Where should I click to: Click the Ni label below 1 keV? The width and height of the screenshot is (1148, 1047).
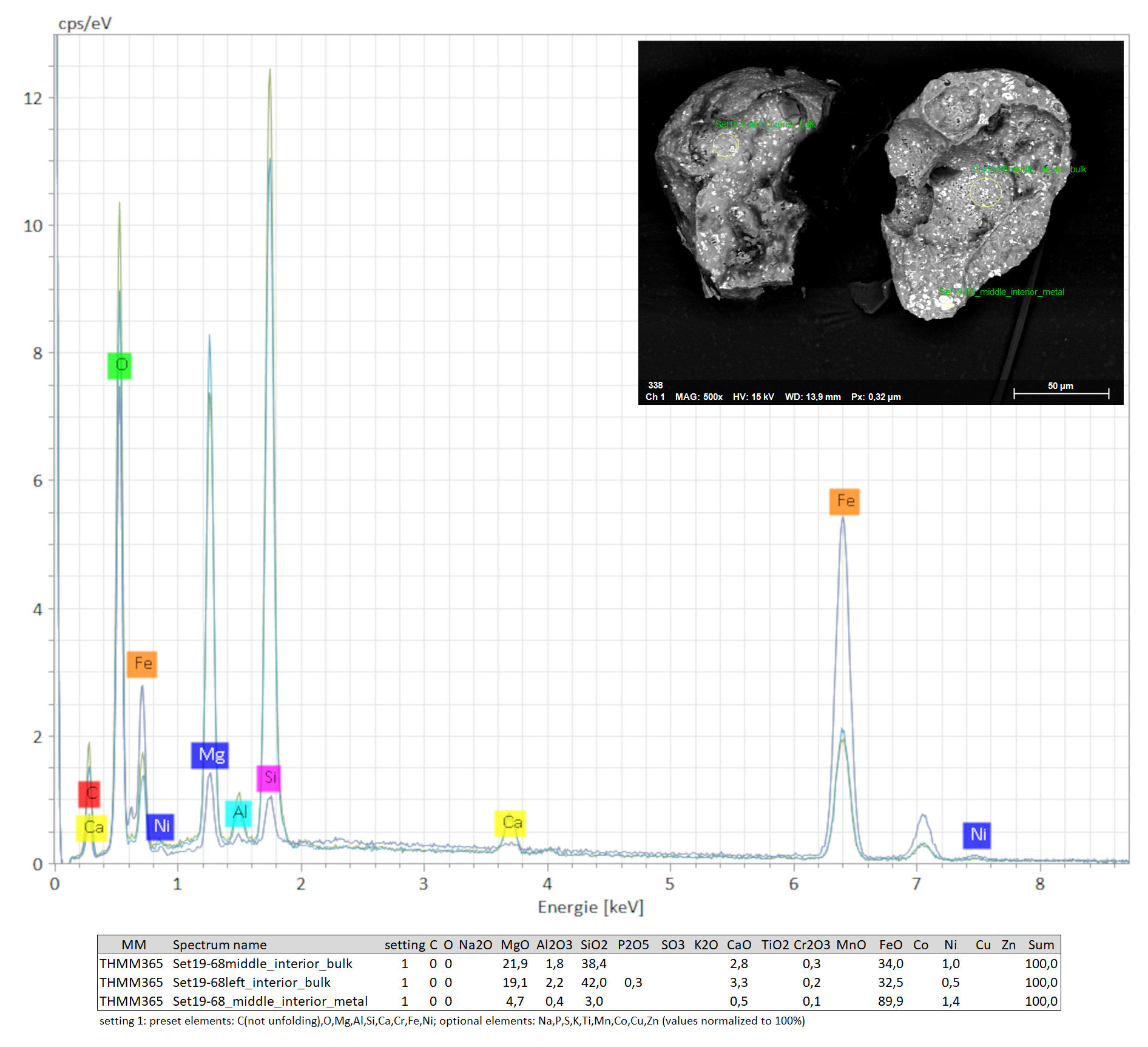161,827
